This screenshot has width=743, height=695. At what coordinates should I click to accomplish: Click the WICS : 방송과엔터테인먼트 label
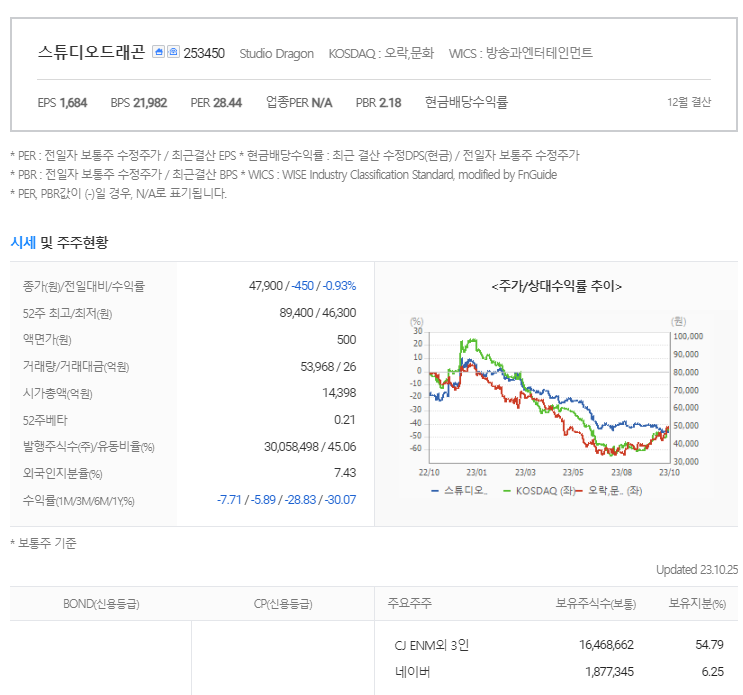[520, 53]
